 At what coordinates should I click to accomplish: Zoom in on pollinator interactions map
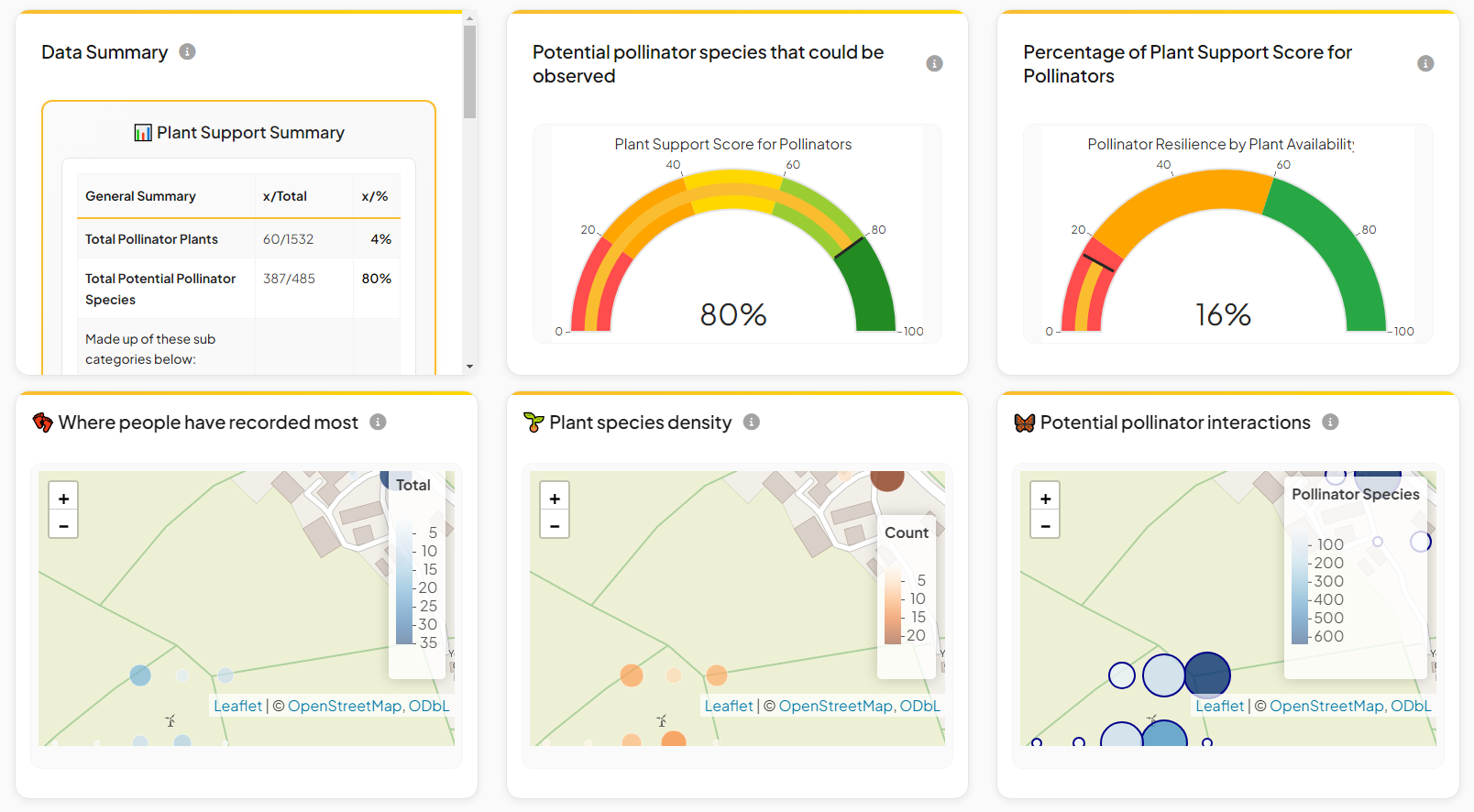1045,499
